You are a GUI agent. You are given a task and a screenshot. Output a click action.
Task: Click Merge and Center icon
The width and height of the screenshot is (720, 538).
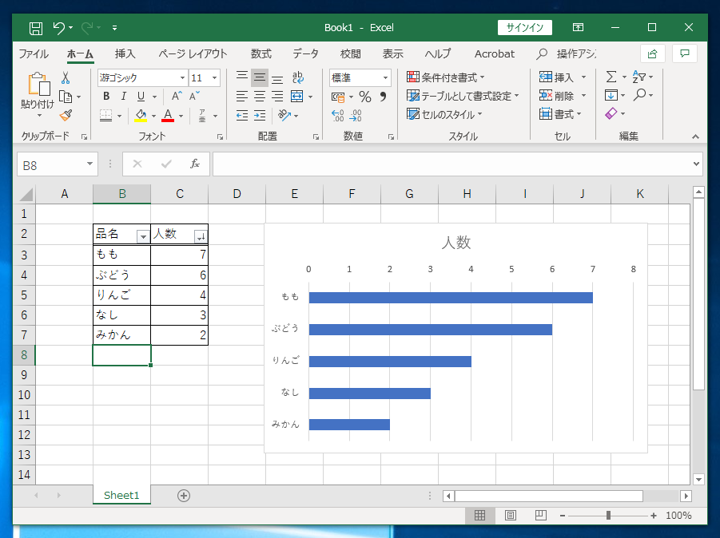(x=297, y=96)
